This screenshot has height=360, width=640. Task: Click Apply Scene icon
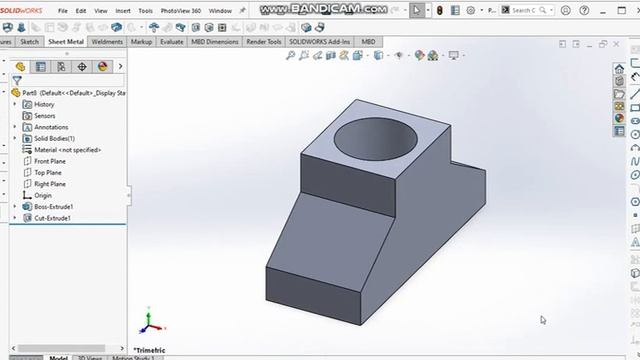(433, 55)
